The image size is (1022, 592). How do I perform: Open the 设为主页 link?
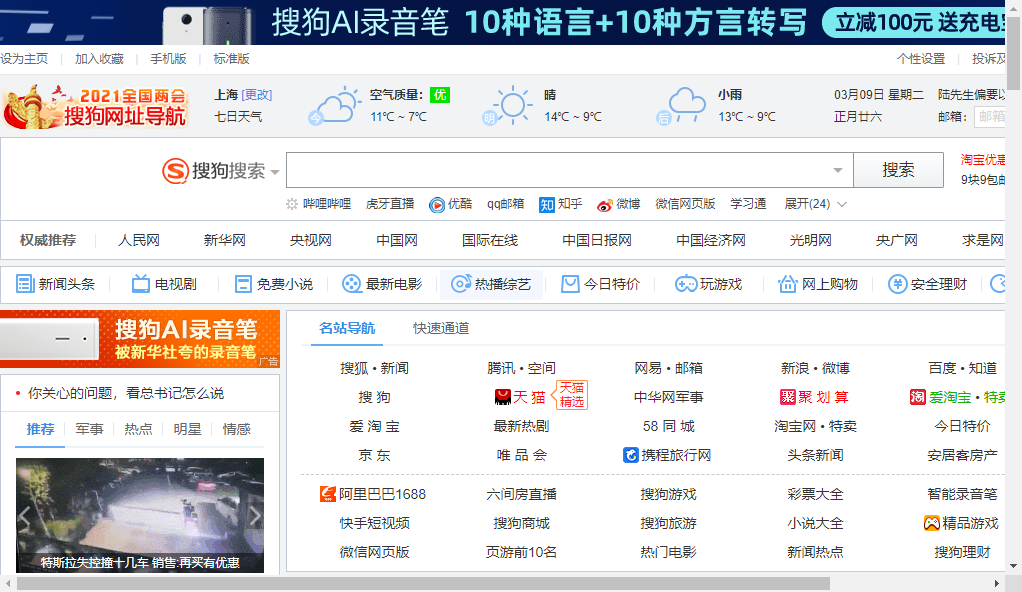coord(24,59)
